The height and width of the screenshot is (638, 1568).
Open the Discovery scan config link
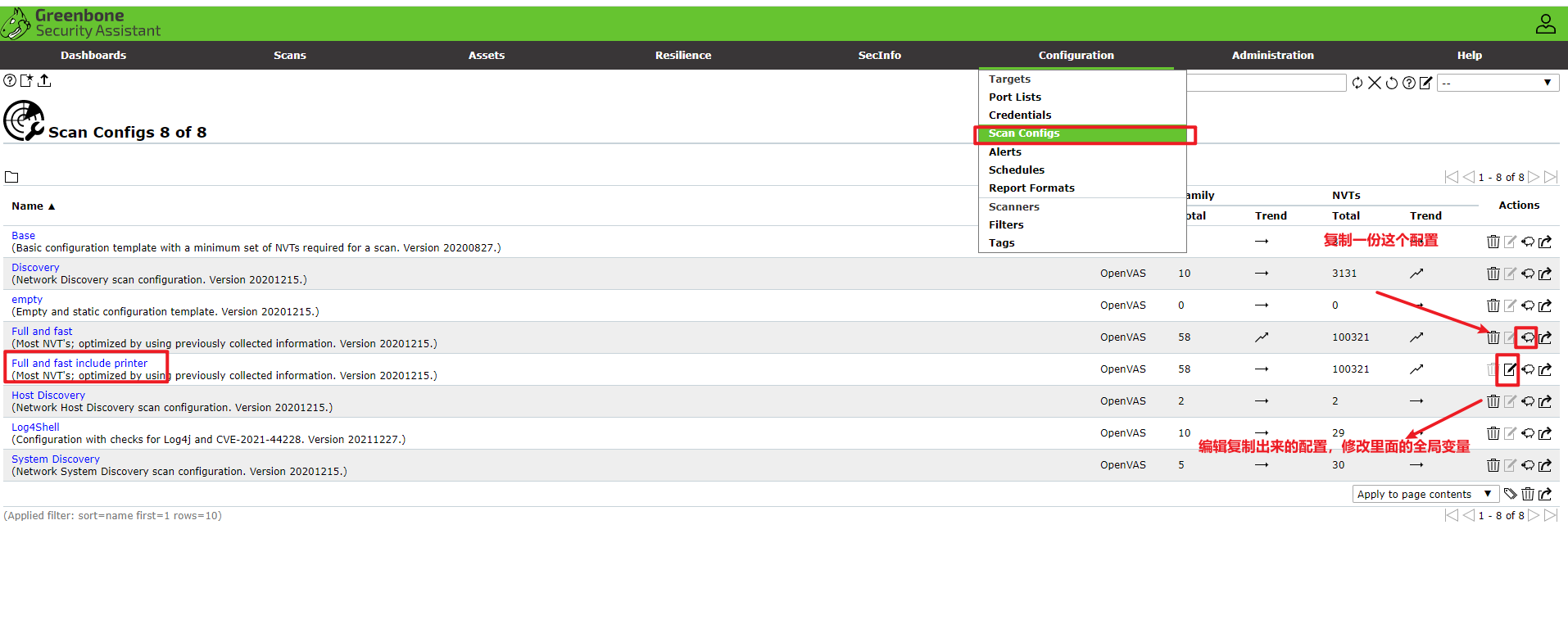coord(35,268)
